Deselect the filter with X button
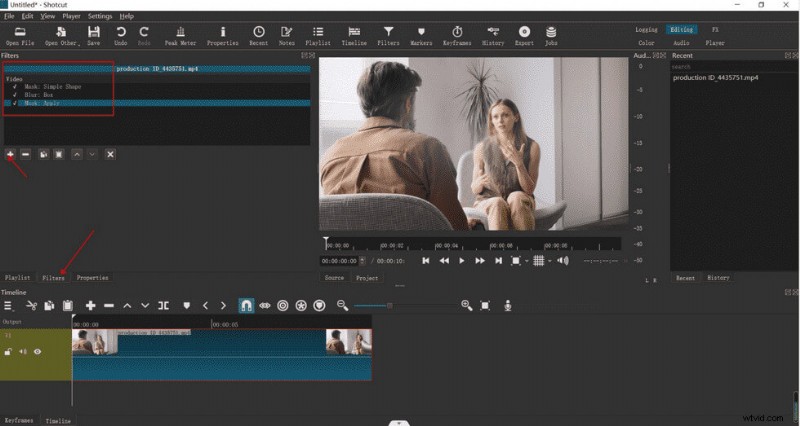The height and width of the screenshot is (426, 800). pyautogui.click(x=110, y=154)
